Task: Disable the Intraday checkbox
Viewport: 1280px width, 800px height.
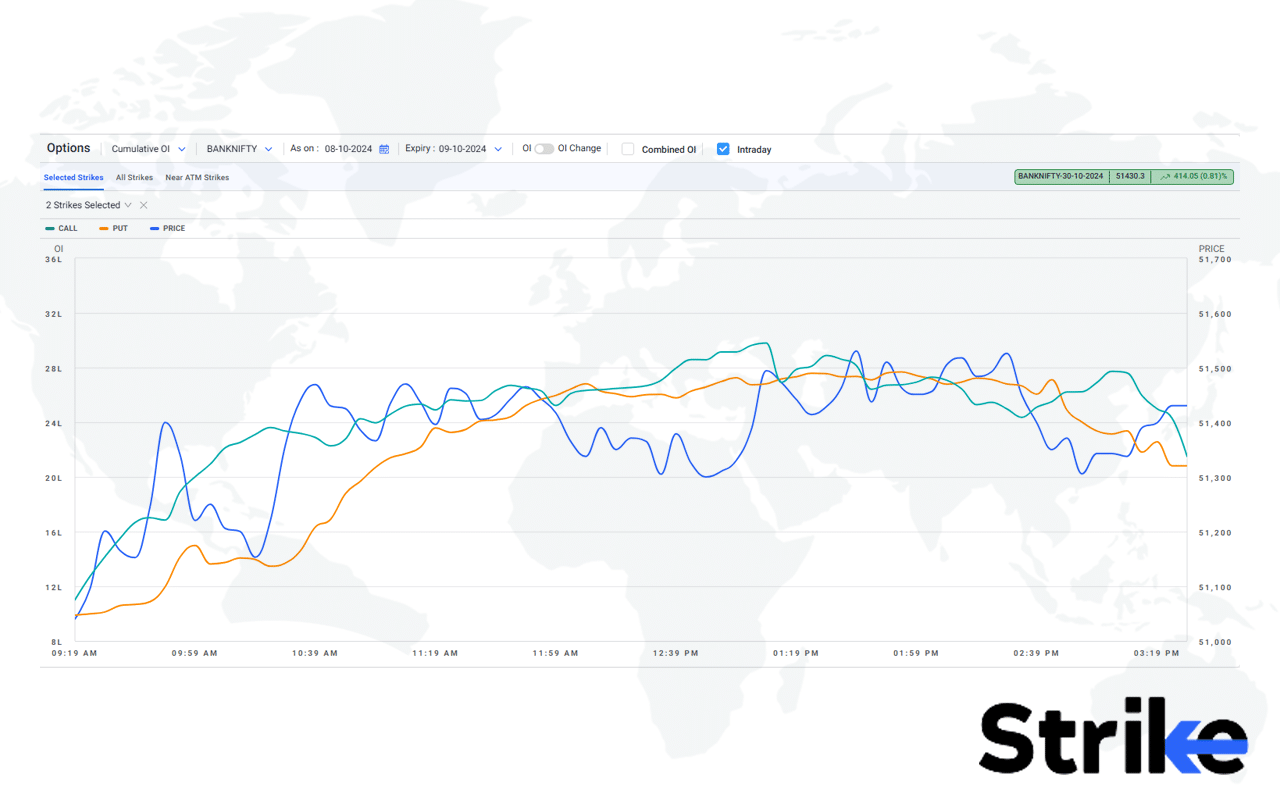Action: [x=722, y=148]
